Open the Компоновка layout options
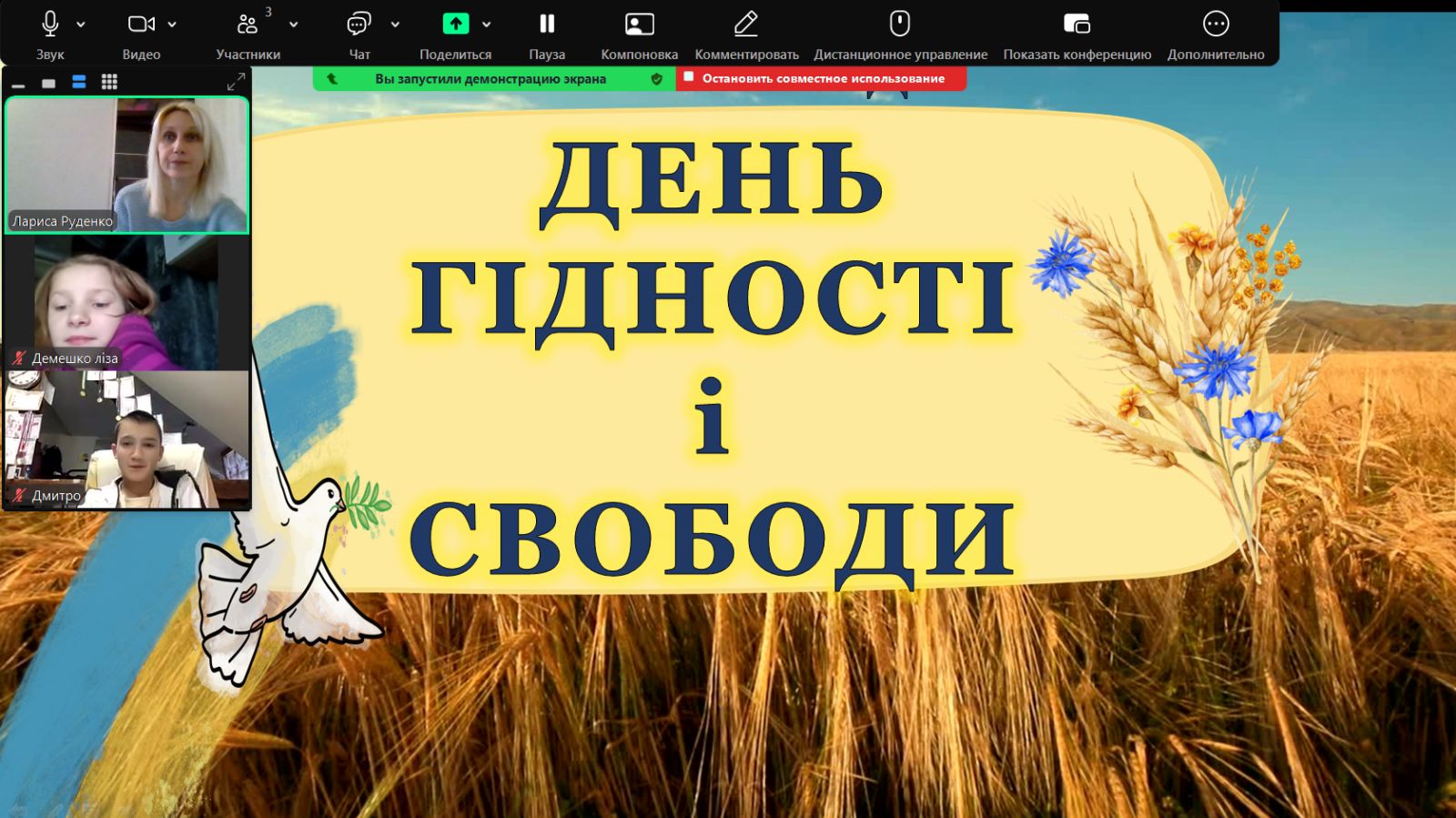This screenshot has width=1456, height=818. [639, 25]
